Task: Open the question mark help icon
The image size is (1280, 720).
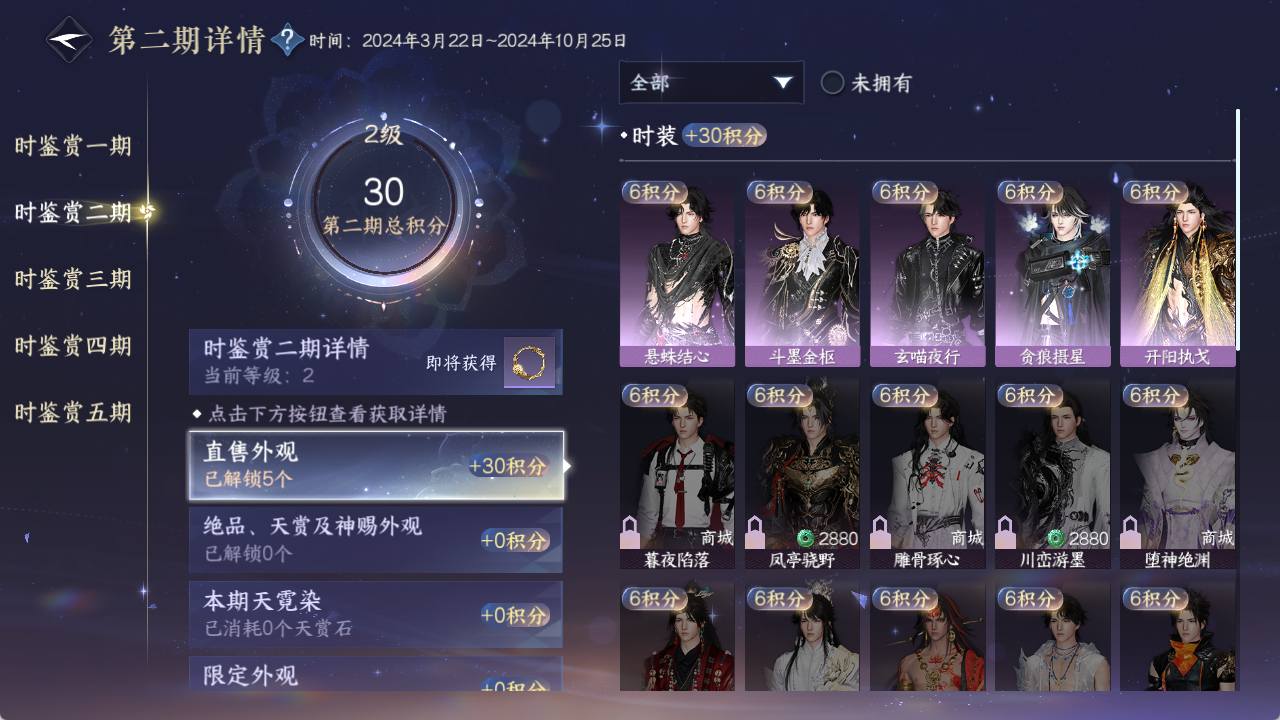Action: tap(287, 40)
